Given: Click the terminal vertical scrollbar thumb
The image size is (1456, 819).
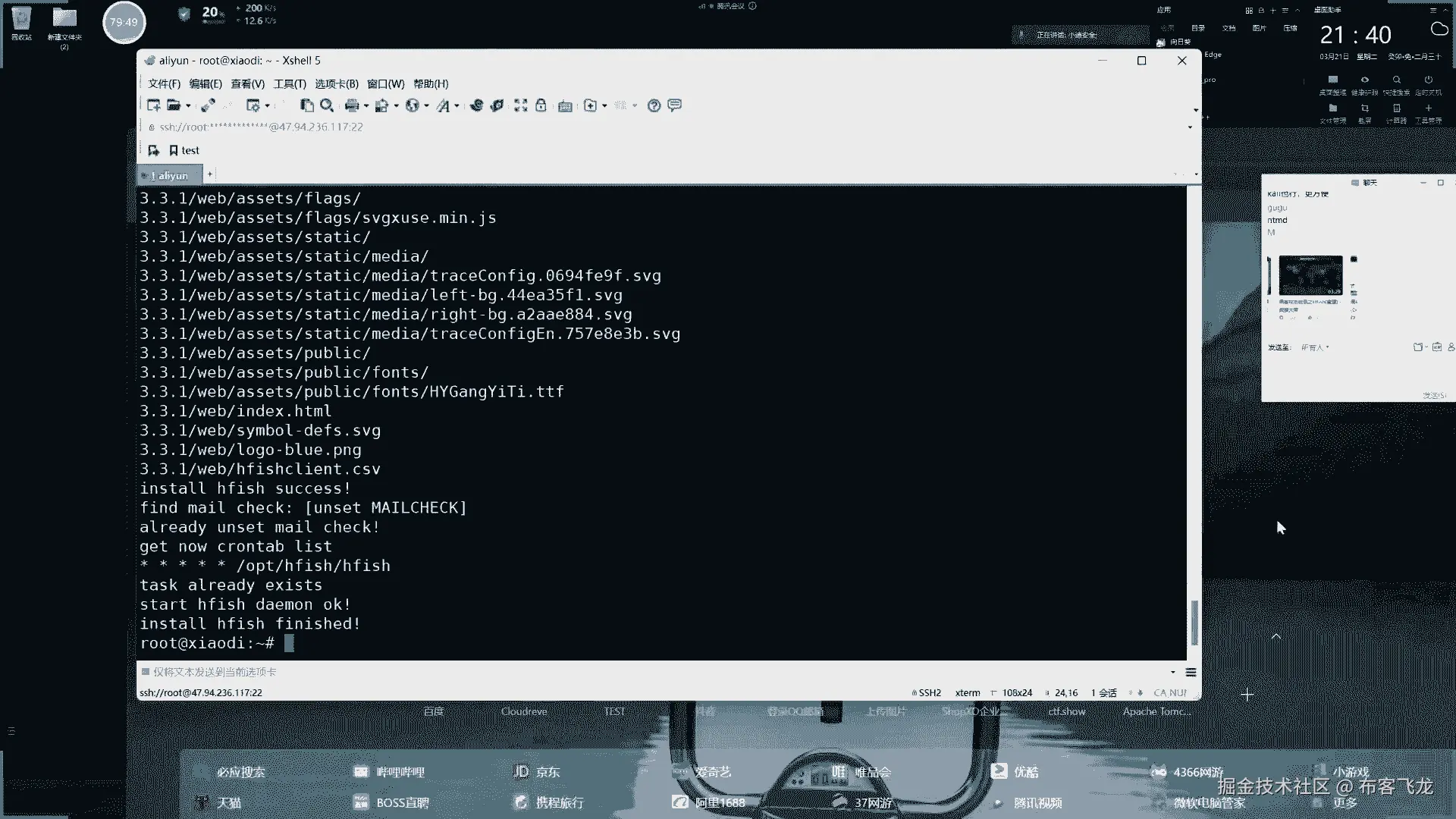Looking at the screenshot, I should tap(1194, 622).
